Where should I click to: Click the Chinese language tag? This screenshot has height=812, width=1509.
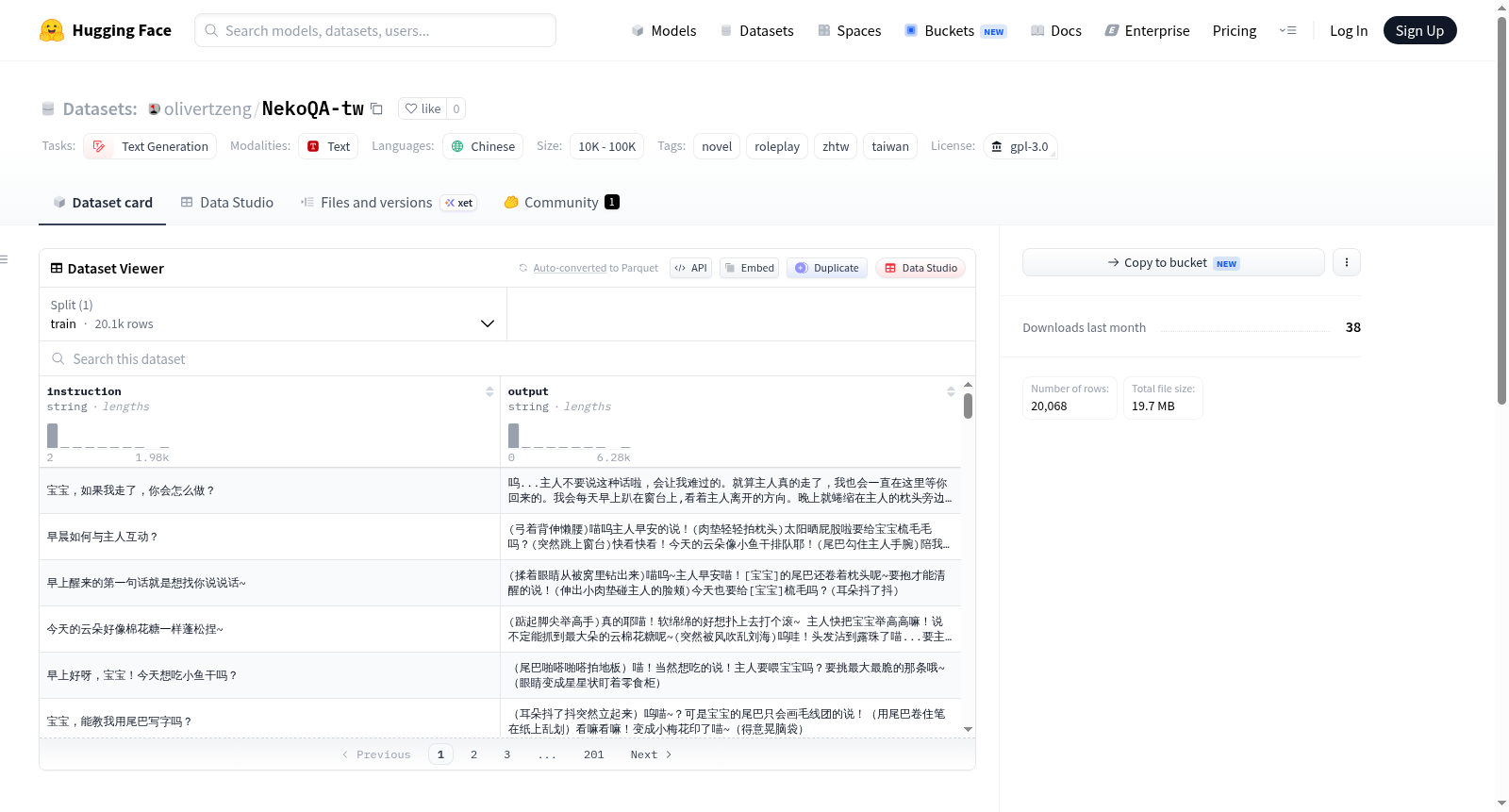pos(483,146)
